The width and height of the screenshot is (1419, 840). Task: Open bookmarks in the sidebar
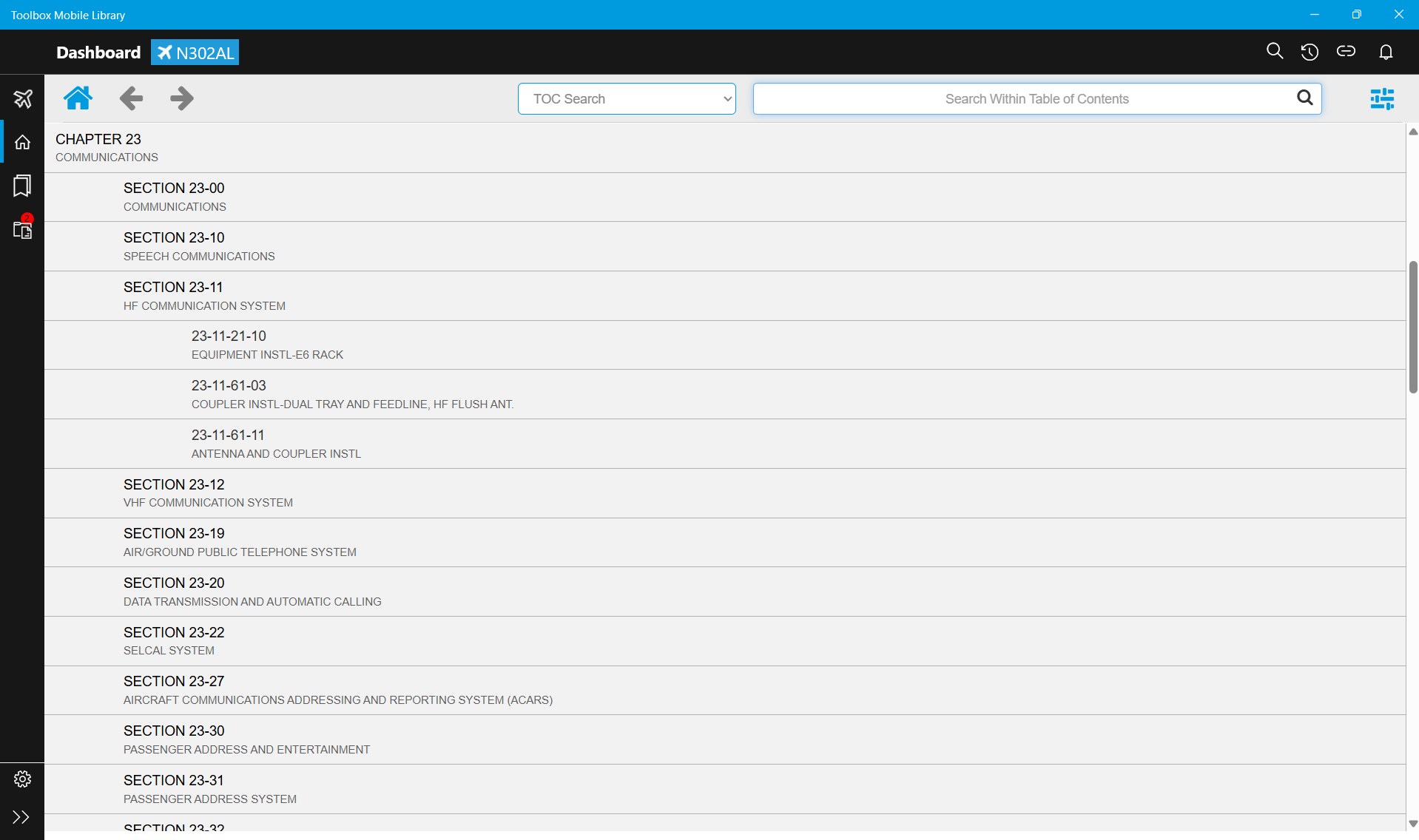pos(22,186)
